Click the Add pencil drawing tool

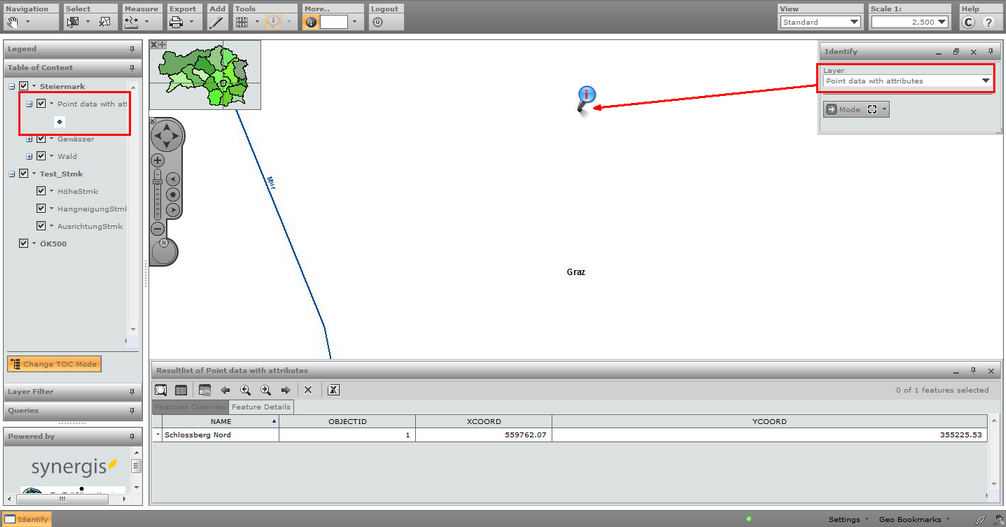217,22
